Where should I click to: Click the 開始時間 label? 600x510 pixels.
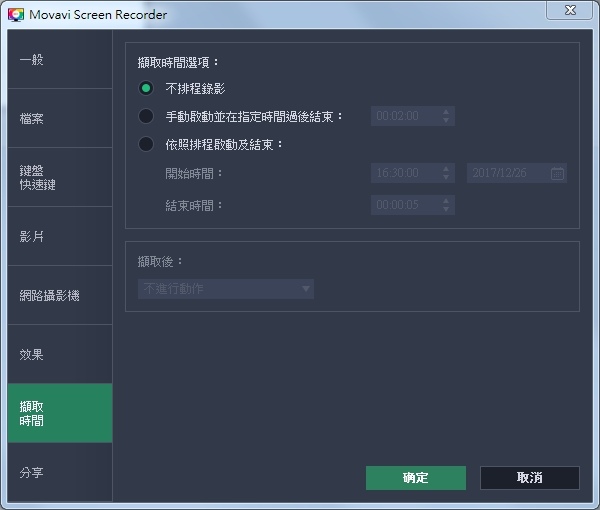point(194,173)
